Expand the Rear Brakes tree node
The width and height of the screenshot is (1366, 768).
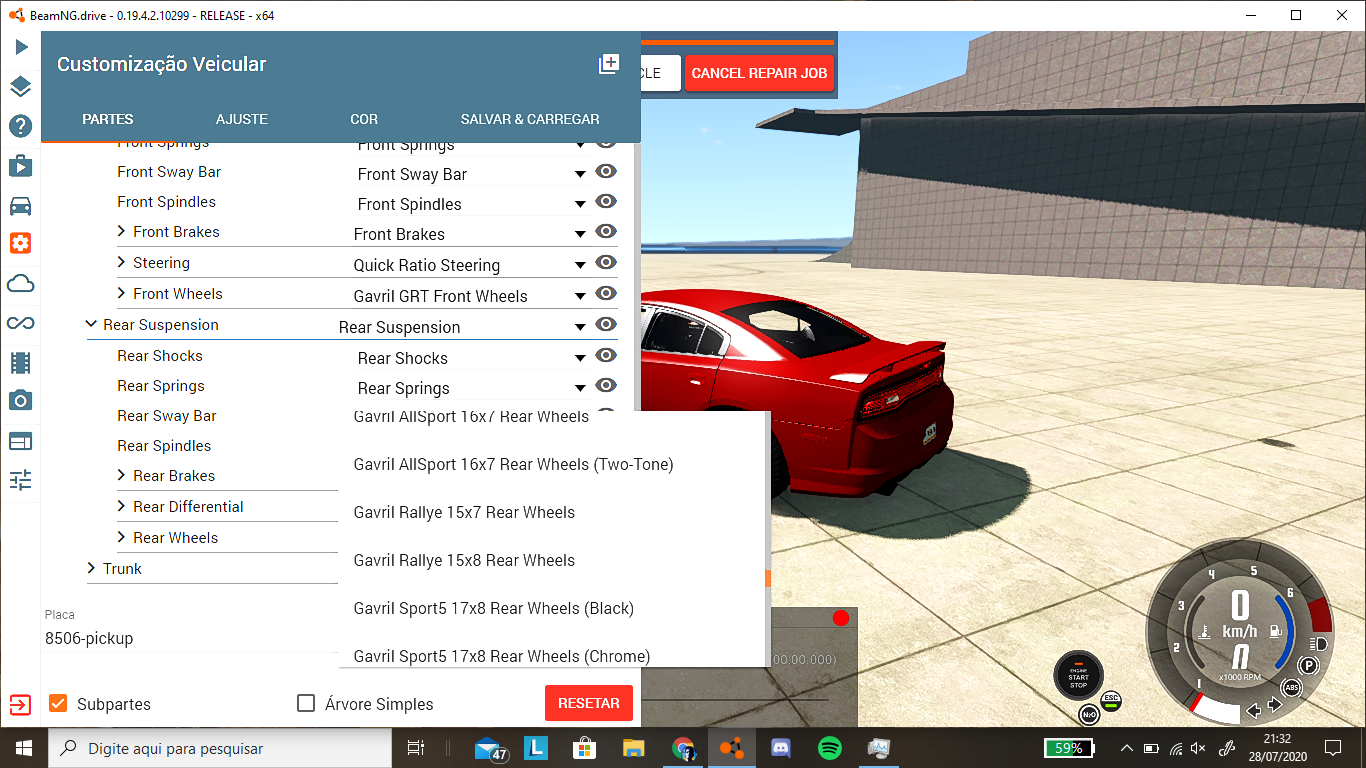click(121, 476)
